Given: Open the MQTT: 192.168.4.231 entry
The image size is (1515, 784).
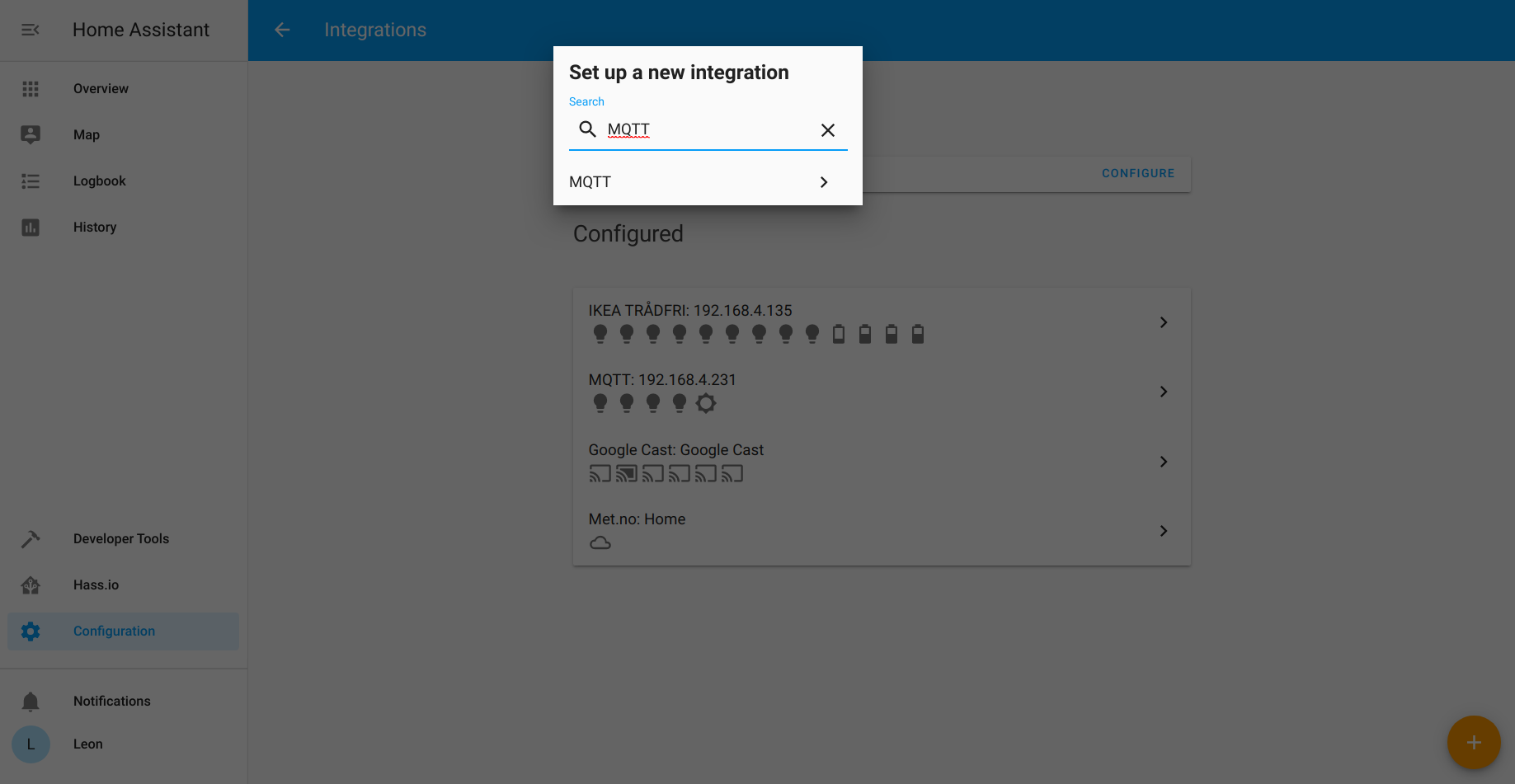Looking at the screenshot, I should 882,392.
